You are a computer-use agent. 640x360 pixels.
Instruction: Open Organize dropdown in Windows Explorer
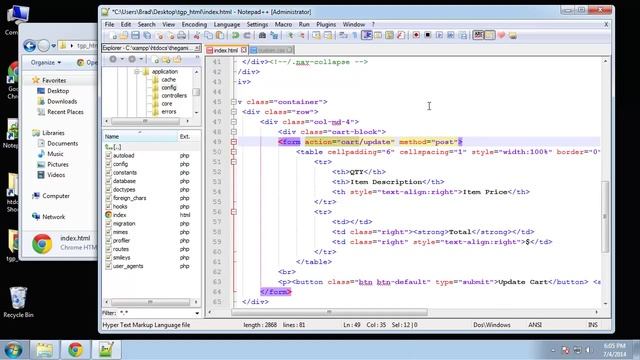pos(46,62)
